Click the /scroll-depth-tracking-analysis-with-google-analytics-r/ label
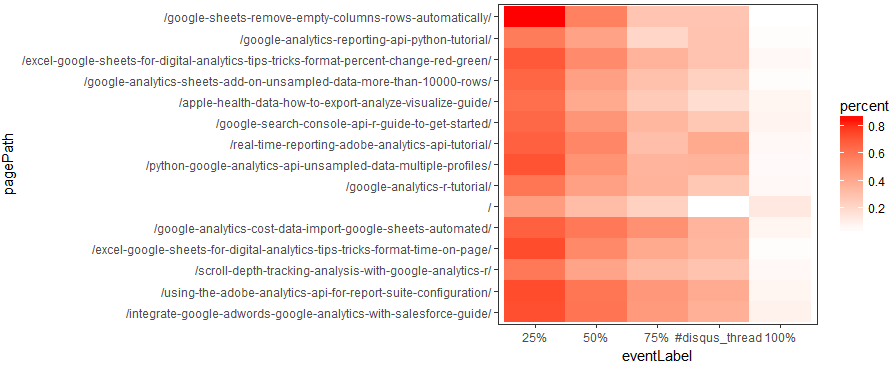 pyautogui.click(x=343, y=270)
